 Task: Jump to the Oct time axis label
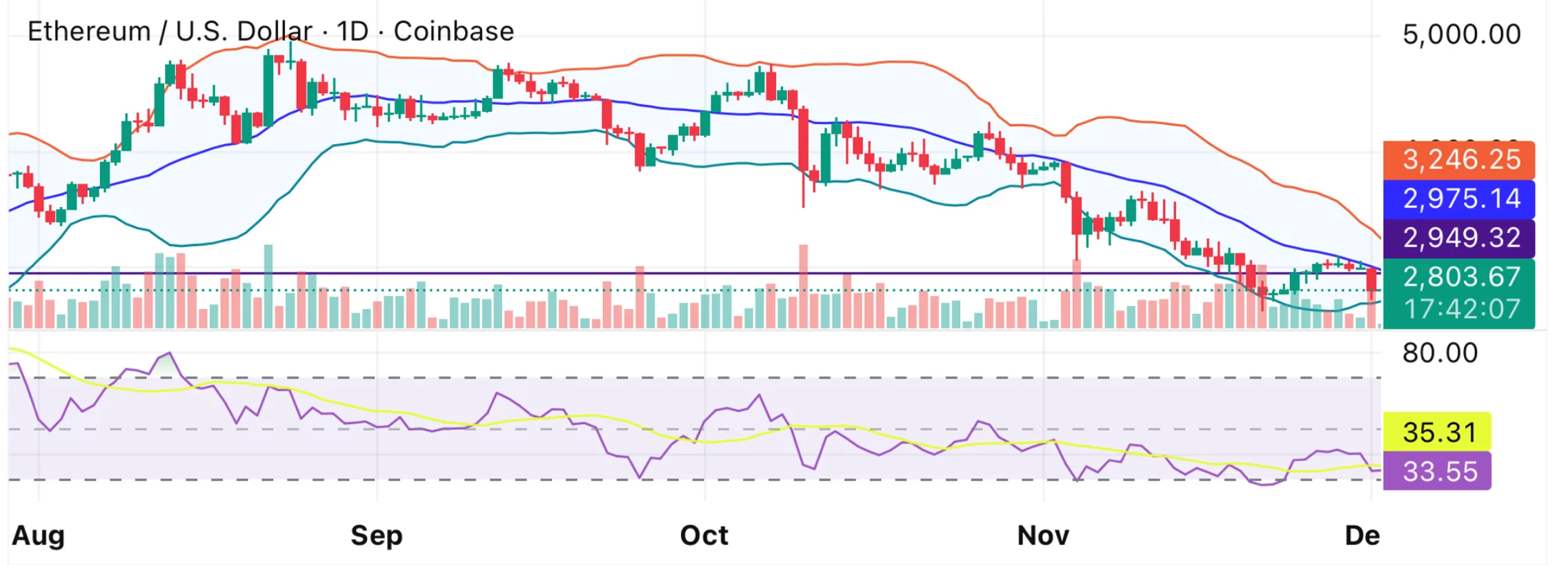pyautogui.click(x=704, y=535)
